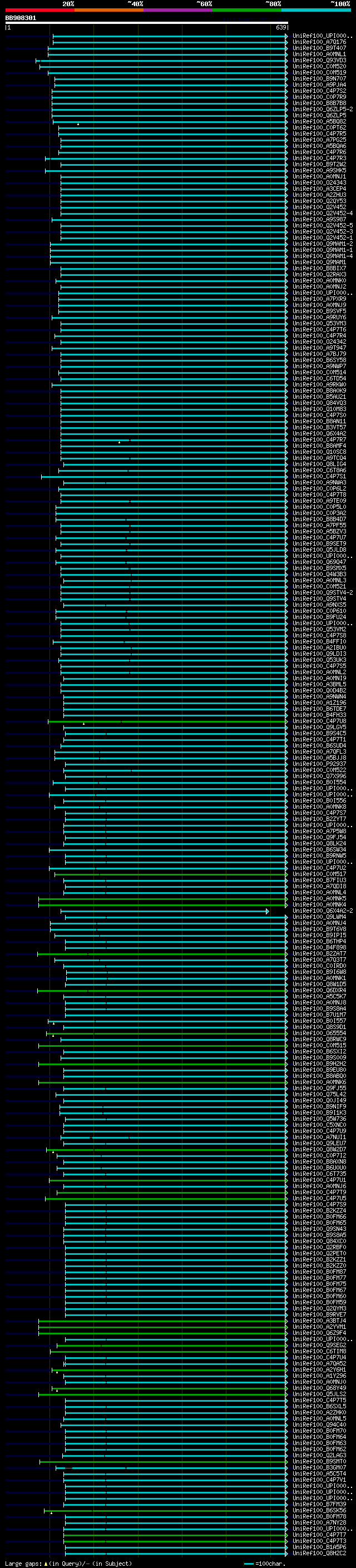The image size is (356, 1568).
Task: Click label UniRef100_B2ZAT7
Action: 319,953
